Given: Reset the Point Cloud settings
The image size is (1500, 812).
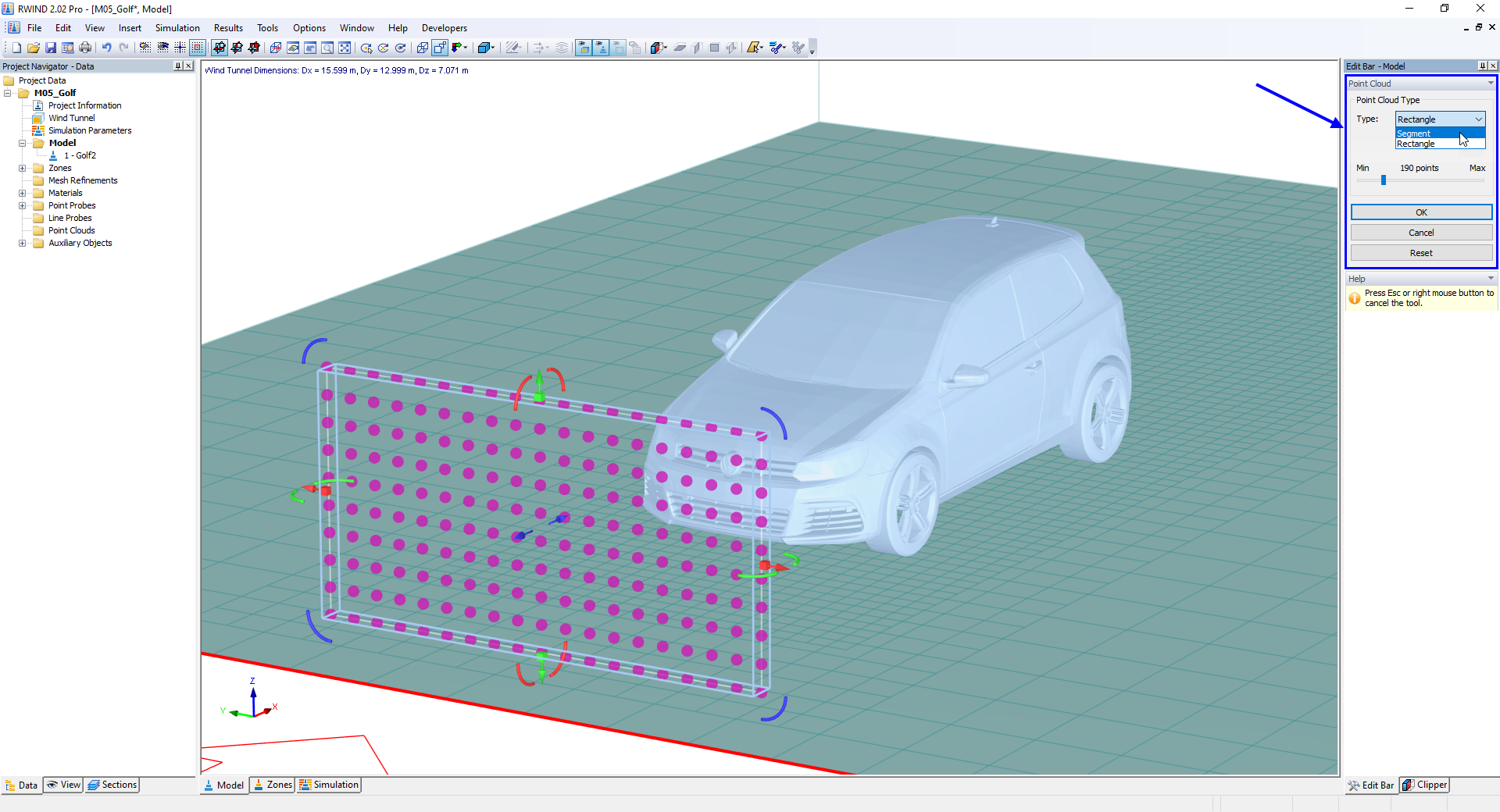Looking at the screenshot, I should click(1420, 252).
